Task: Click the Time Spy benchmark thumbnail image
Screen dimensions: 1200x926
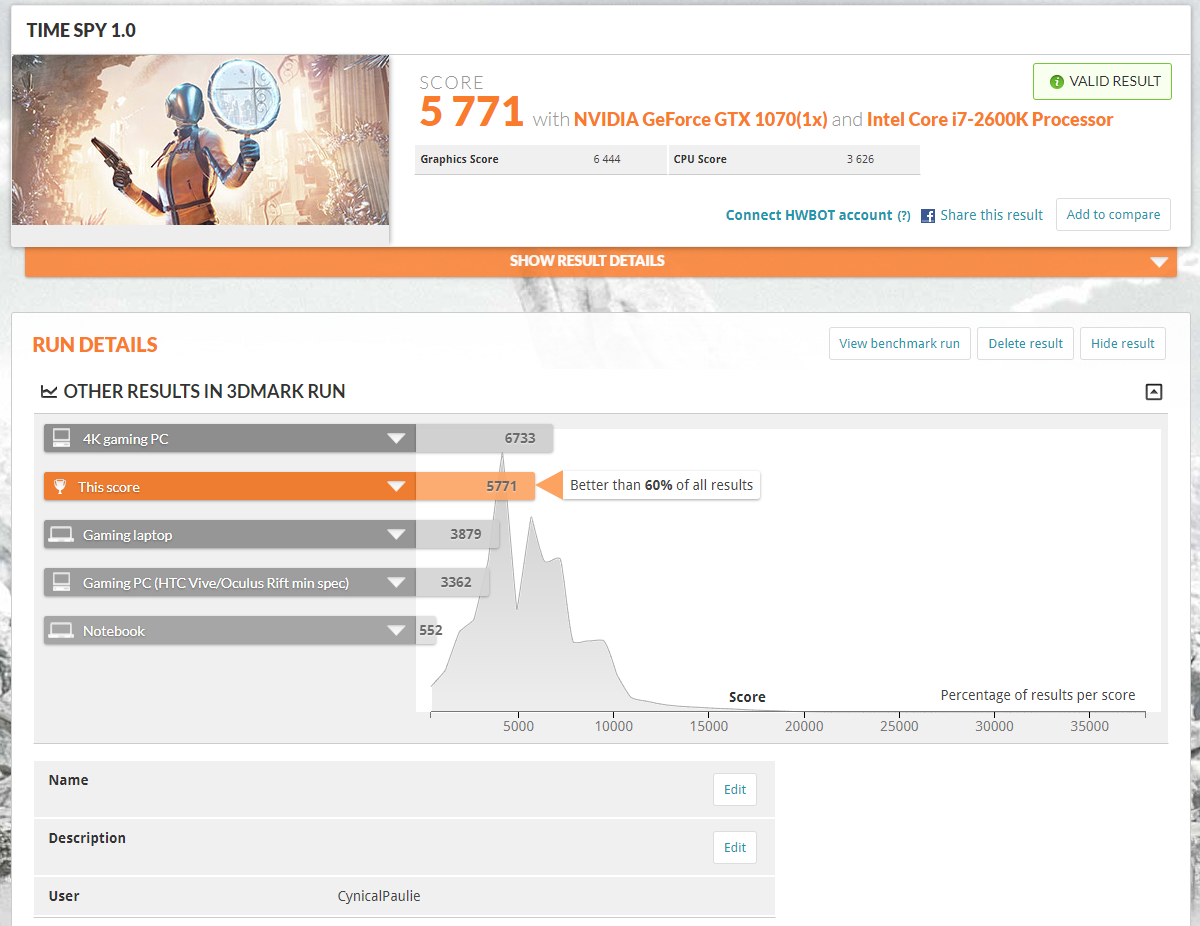Action: tap(201, 140)
